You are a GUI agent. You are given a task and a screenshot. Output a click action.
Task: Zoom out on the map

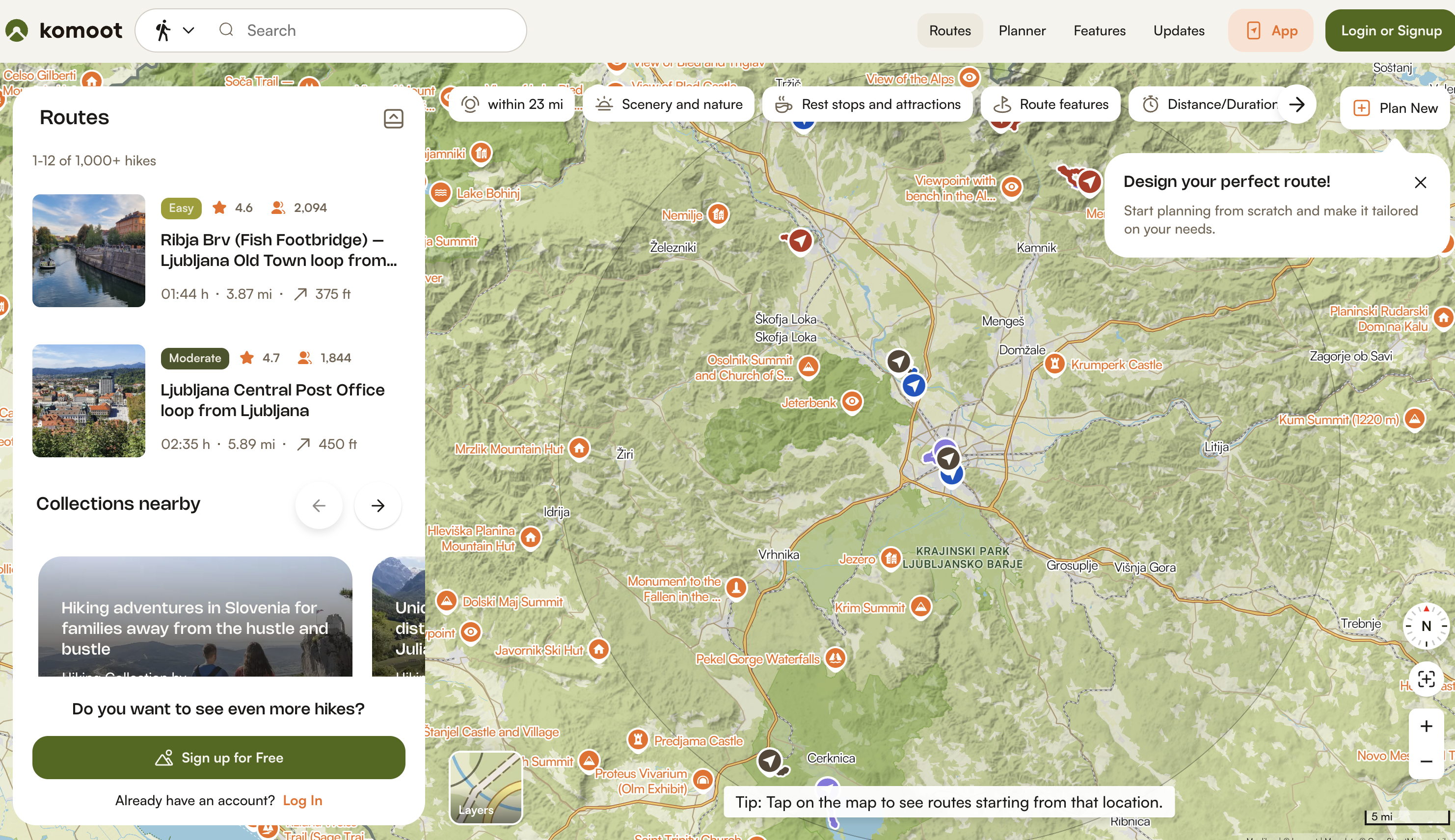(1426, 761)
